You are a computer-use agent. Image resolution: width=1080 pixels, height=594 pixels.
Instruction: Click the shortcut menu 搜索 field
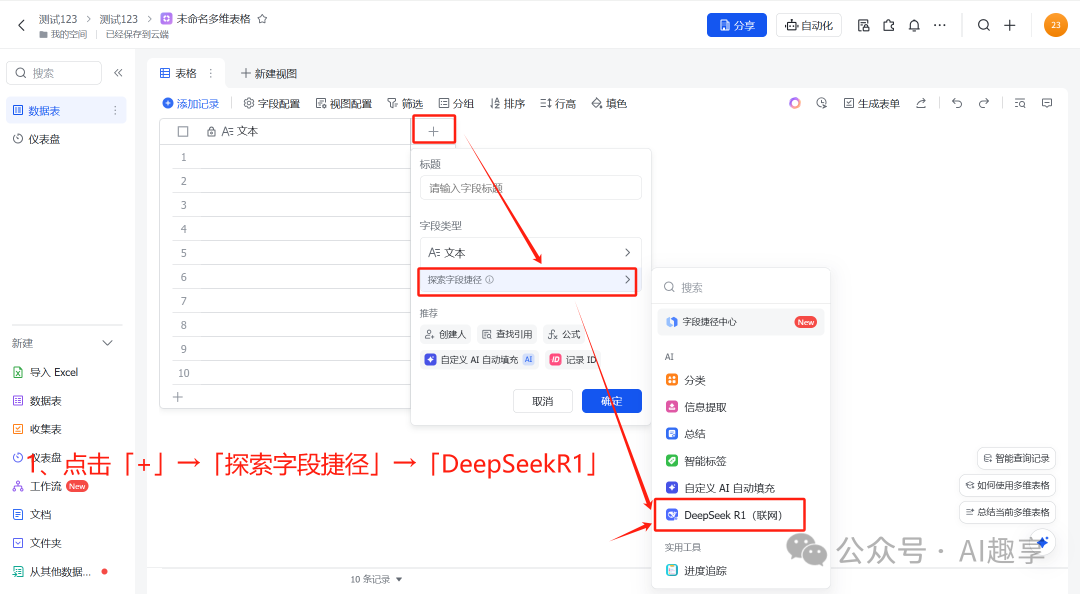coord(741,287)
